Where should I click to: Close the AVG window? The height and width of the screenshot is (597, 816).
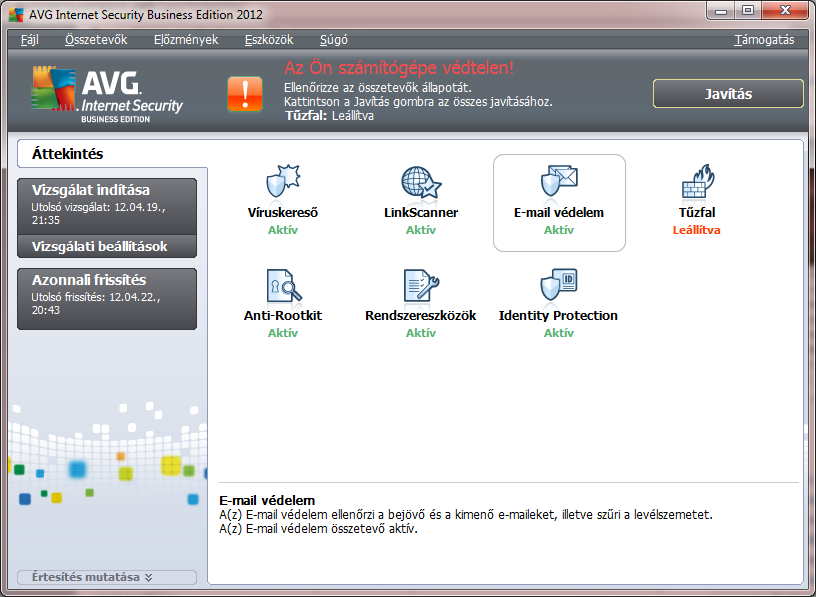[786, 10]
